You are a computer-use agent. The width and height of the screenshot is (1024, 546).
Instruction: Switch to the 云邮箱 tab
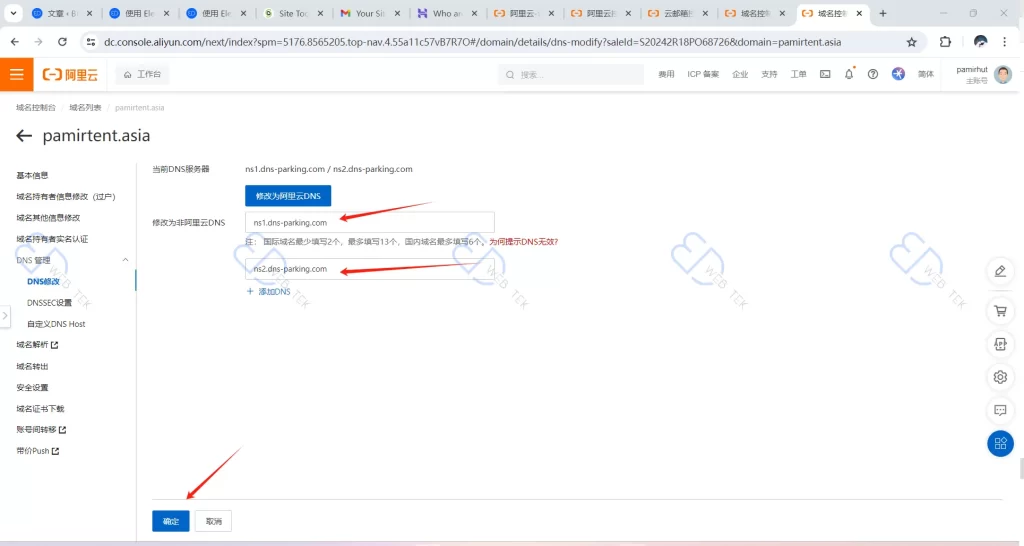tap(679, 13)
